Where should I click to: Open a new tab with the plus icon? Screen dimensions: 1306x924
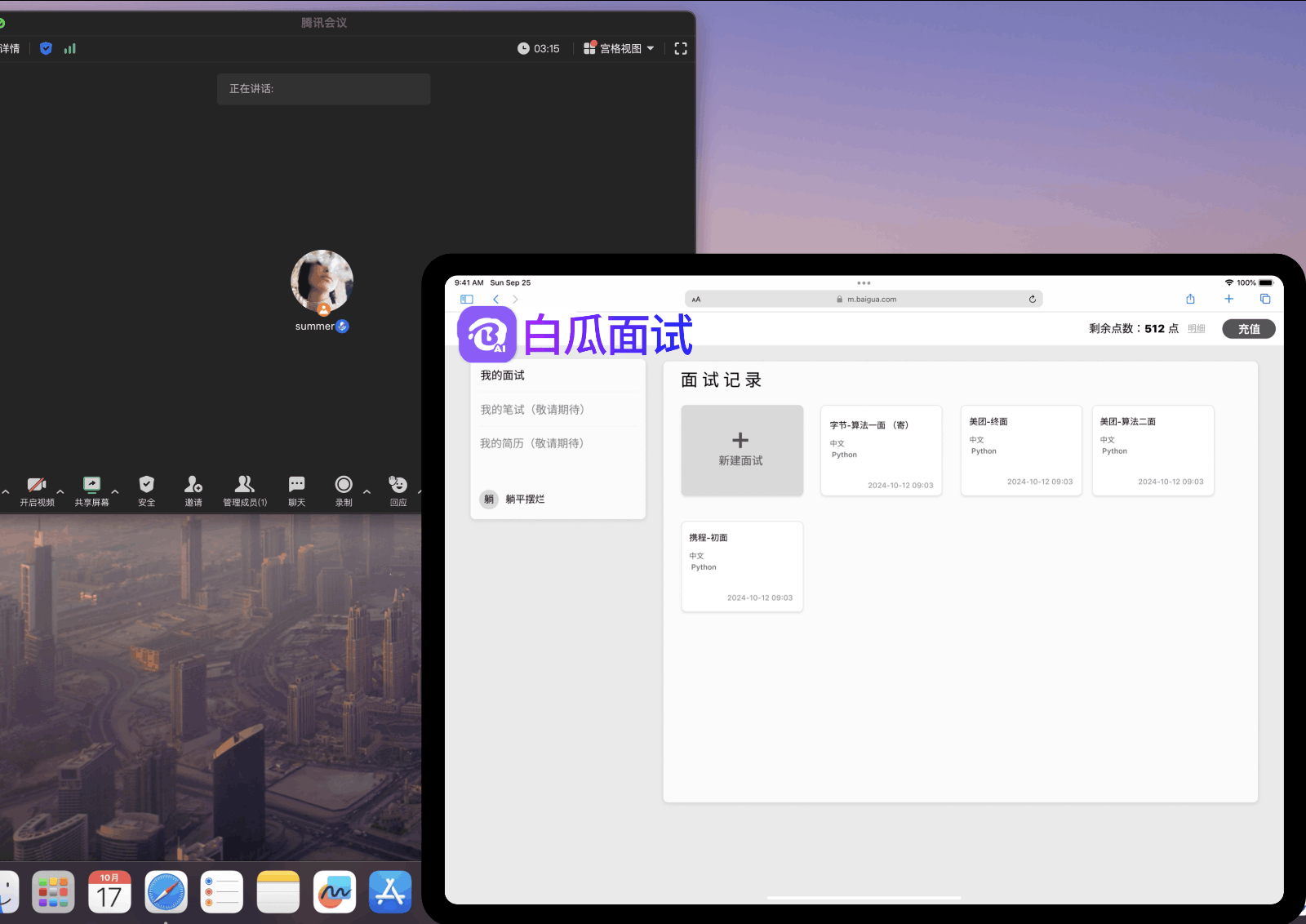(1228, 299)
